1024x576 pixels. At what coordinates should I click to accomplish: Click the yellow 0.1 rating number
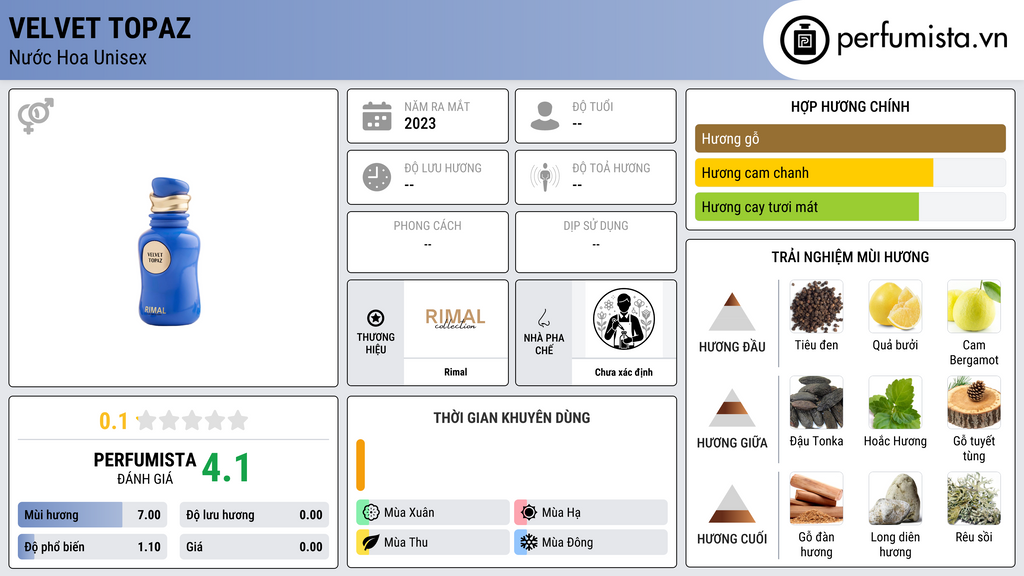pos(113,421)
